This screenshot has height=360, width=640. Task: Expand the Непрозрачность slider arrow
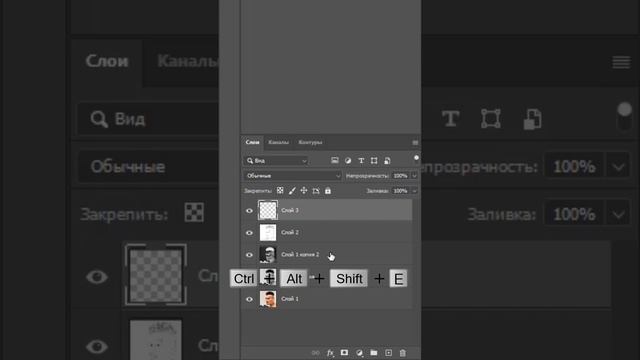click(x=414, y=176)
